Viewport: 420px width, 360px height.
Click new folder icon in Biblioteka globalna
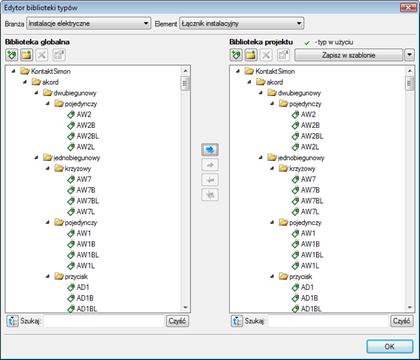pyautogui.click(x=26, y=55)
